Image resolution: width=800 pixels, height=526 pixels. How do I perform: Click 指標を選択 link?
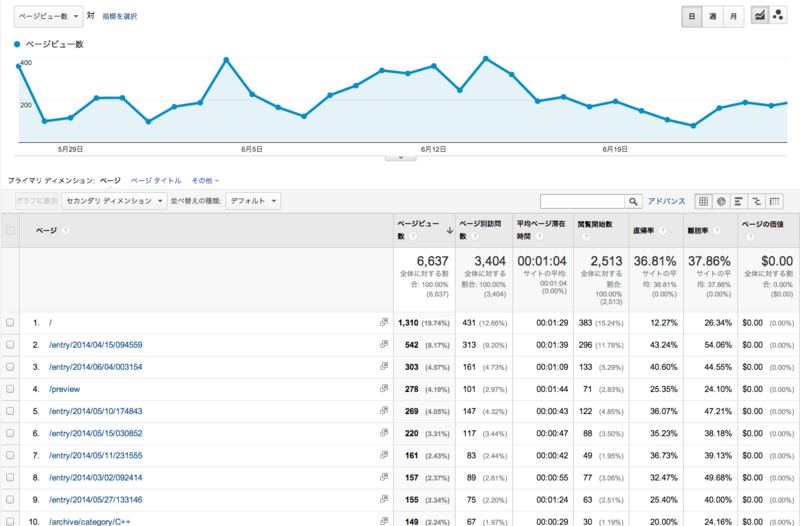(x=119, y=16)
